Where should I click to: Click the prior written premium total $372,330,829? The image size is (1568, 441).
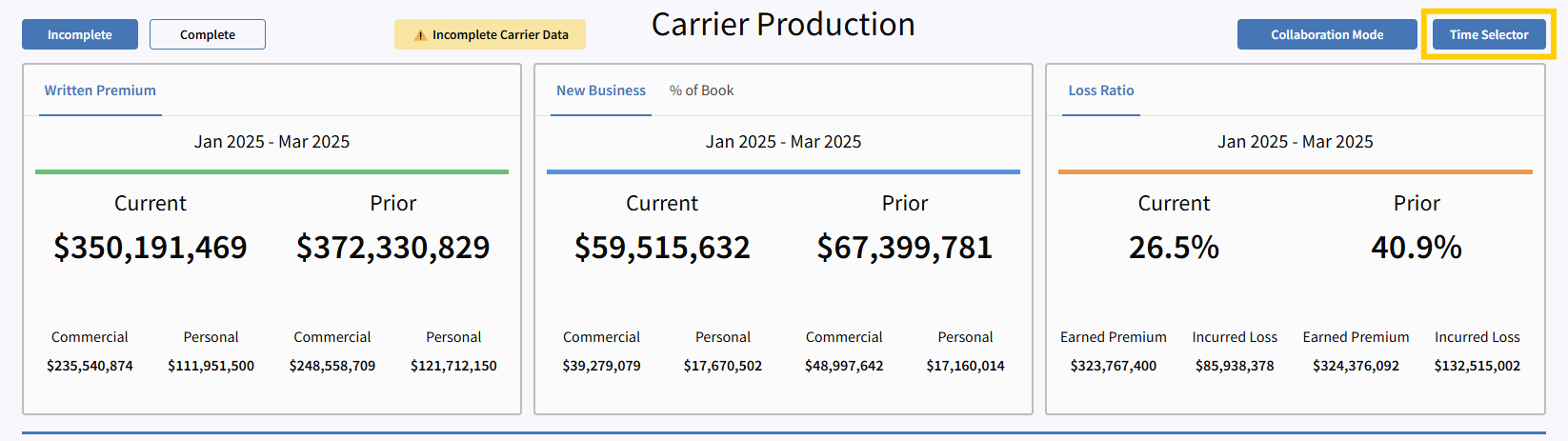[x=393, y=248]
